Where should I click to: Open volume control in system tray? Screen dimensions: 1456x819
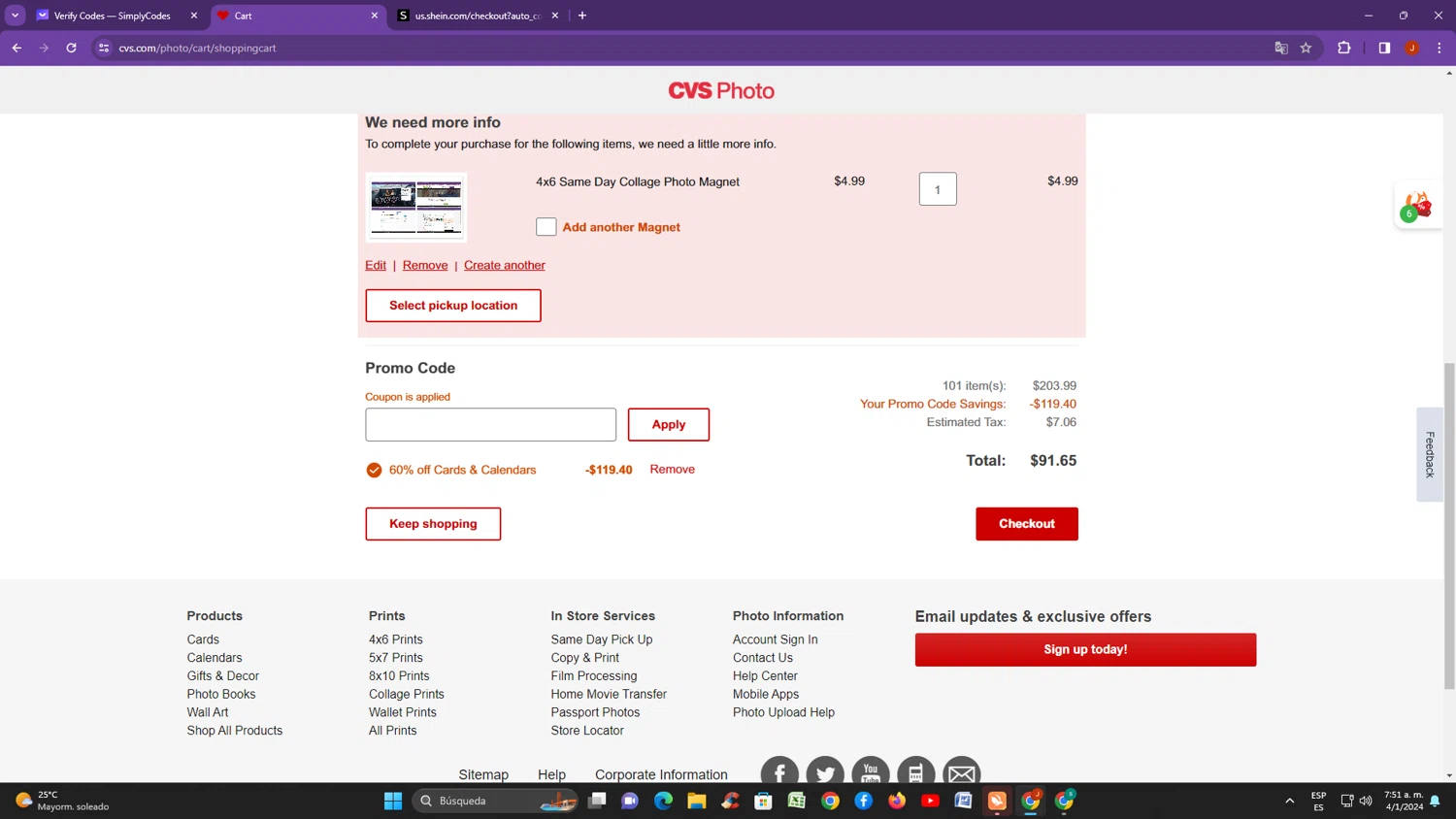point(1366,801)
